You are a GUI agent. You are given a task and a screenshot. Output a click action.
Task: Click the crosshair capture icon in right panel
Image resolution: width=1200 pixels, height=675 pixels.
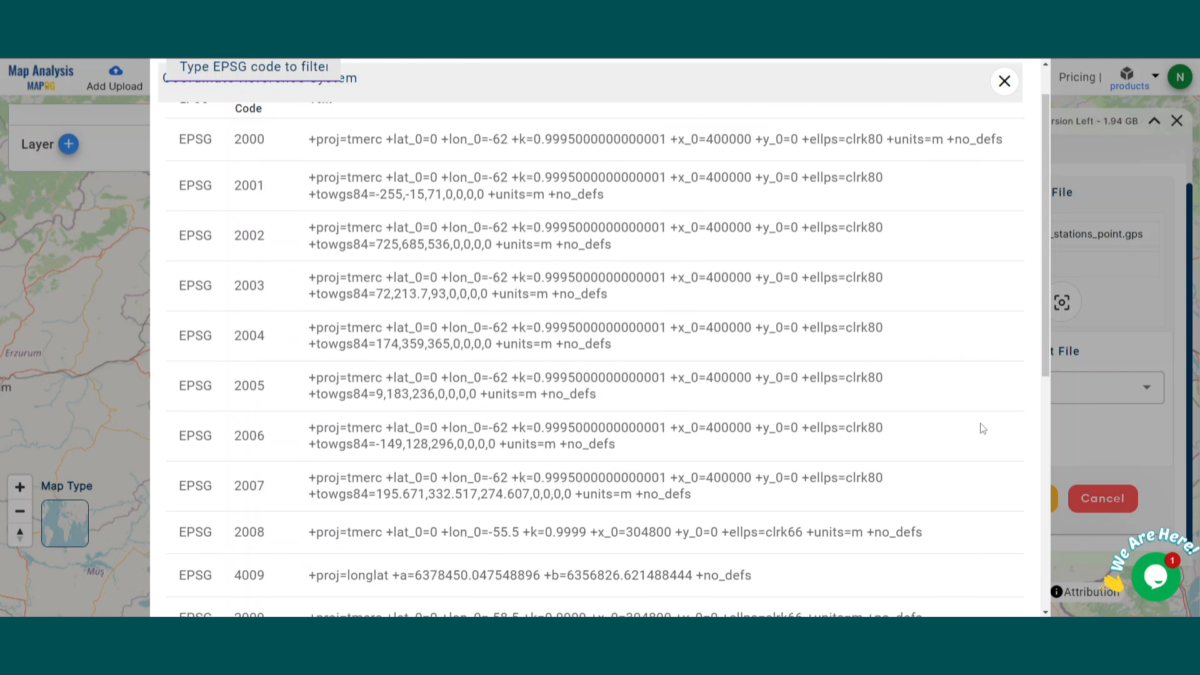tap(1060, 301)
